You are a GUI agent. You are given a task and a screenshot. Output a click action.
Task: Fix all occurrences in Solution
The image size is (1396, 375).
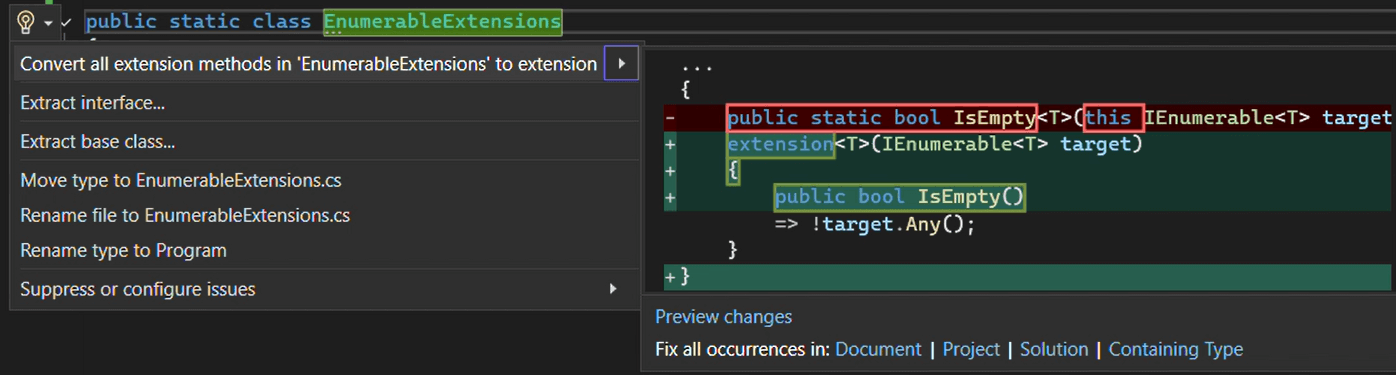tap(1054, 349)
